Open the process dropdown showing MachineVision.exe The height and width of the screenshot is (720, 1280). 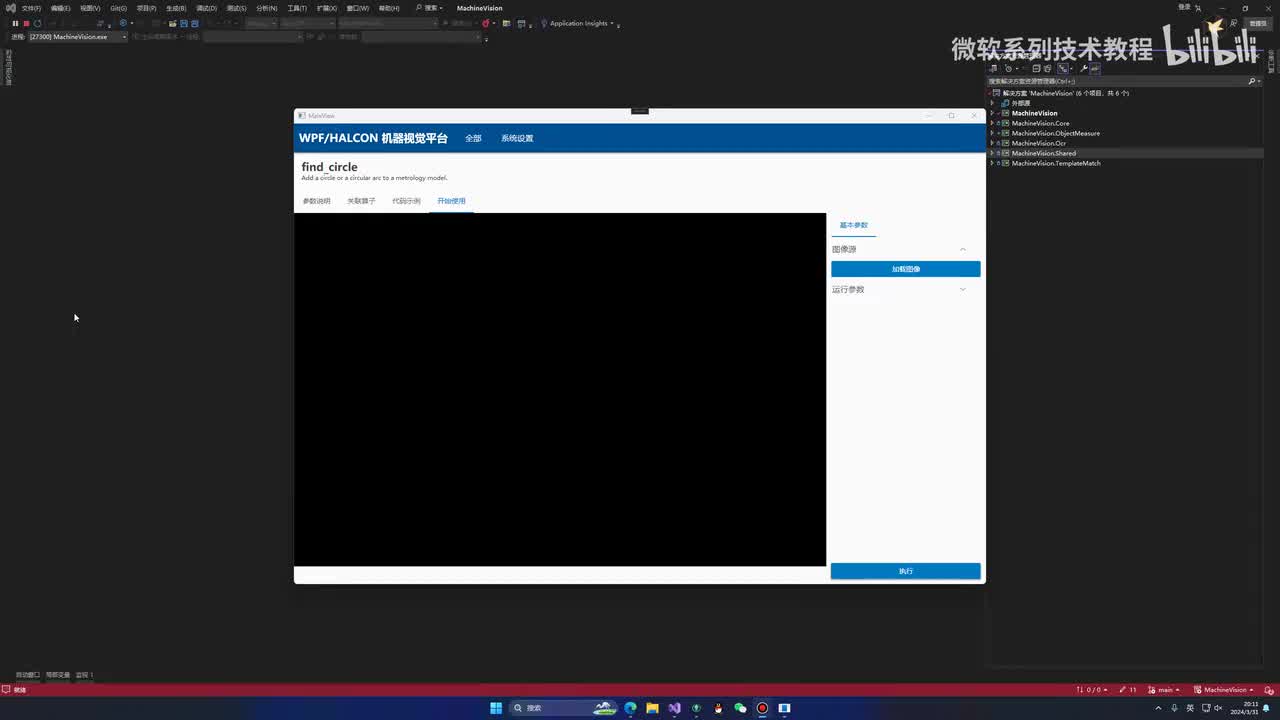click(77, 37)
